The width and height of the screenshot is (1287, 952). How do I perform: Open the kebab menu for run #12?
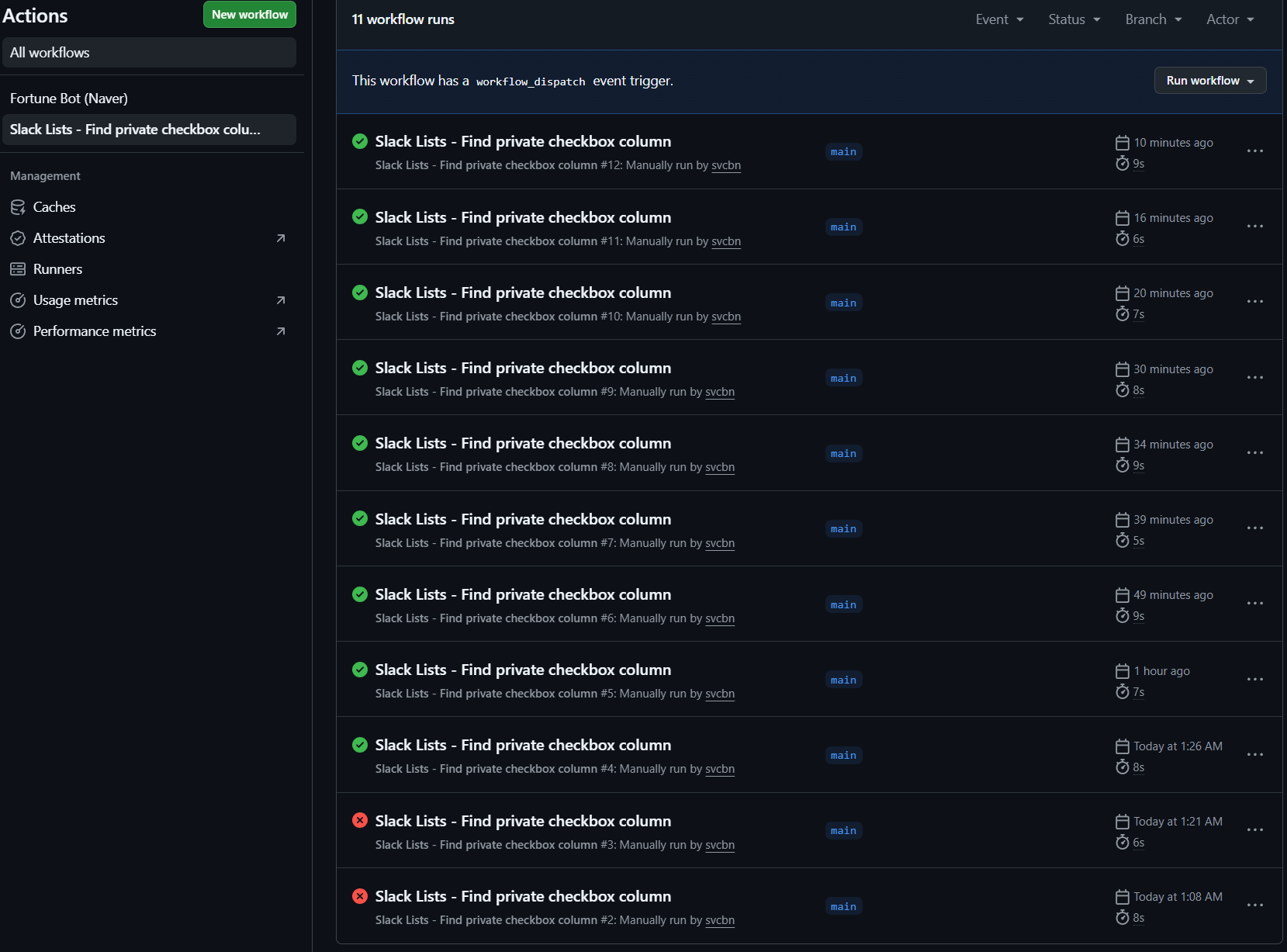click(1254, 151)
